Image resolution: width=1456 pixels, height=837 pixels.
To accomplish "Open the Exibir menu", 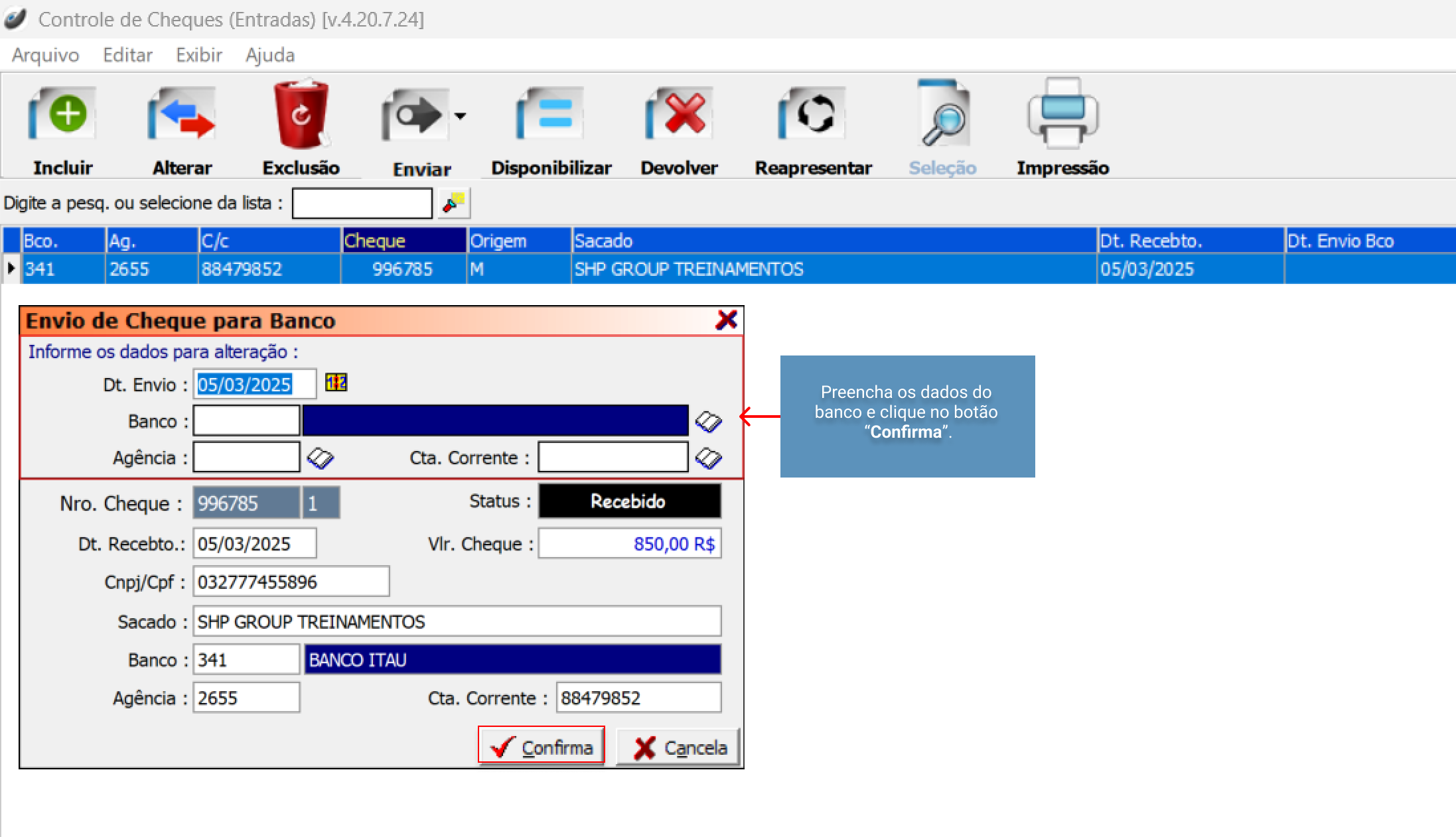I will pos(198,55).
